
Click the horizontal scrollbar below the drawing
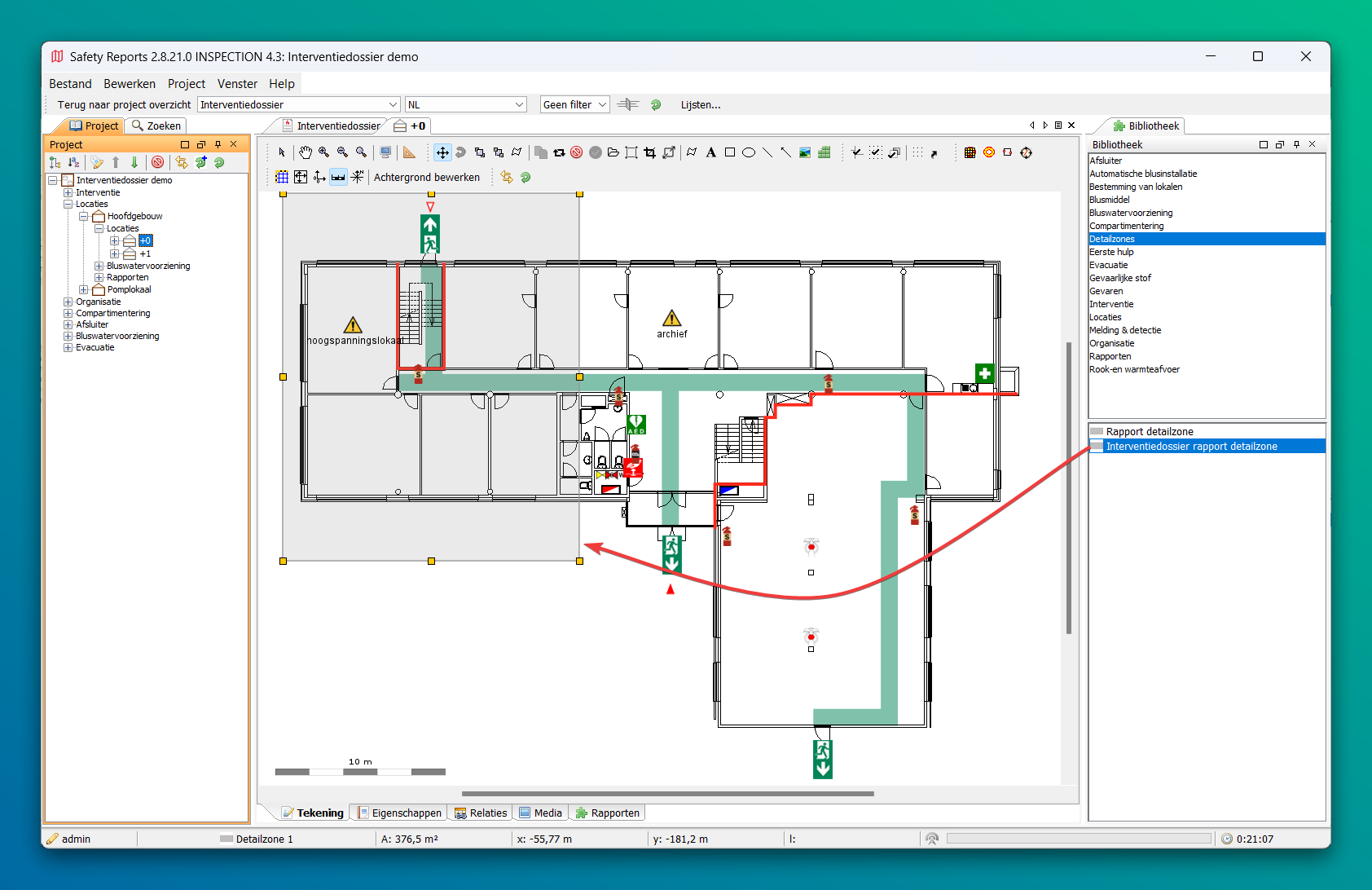tap(667, 793)
